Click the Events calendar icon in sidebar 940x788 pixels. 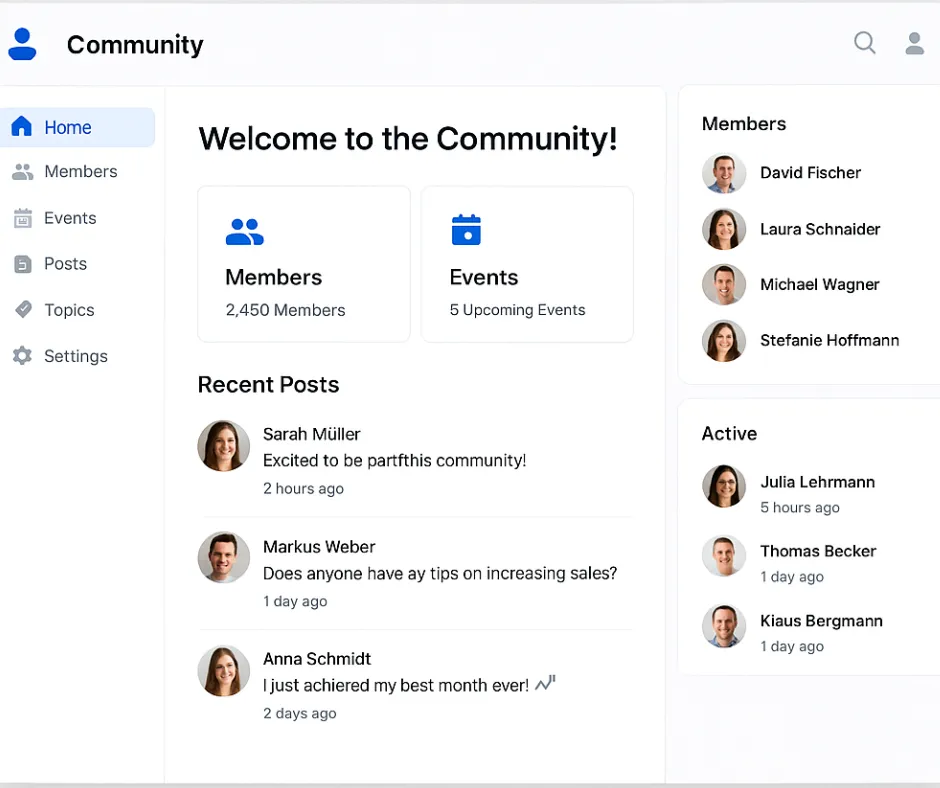click(23, 218)
